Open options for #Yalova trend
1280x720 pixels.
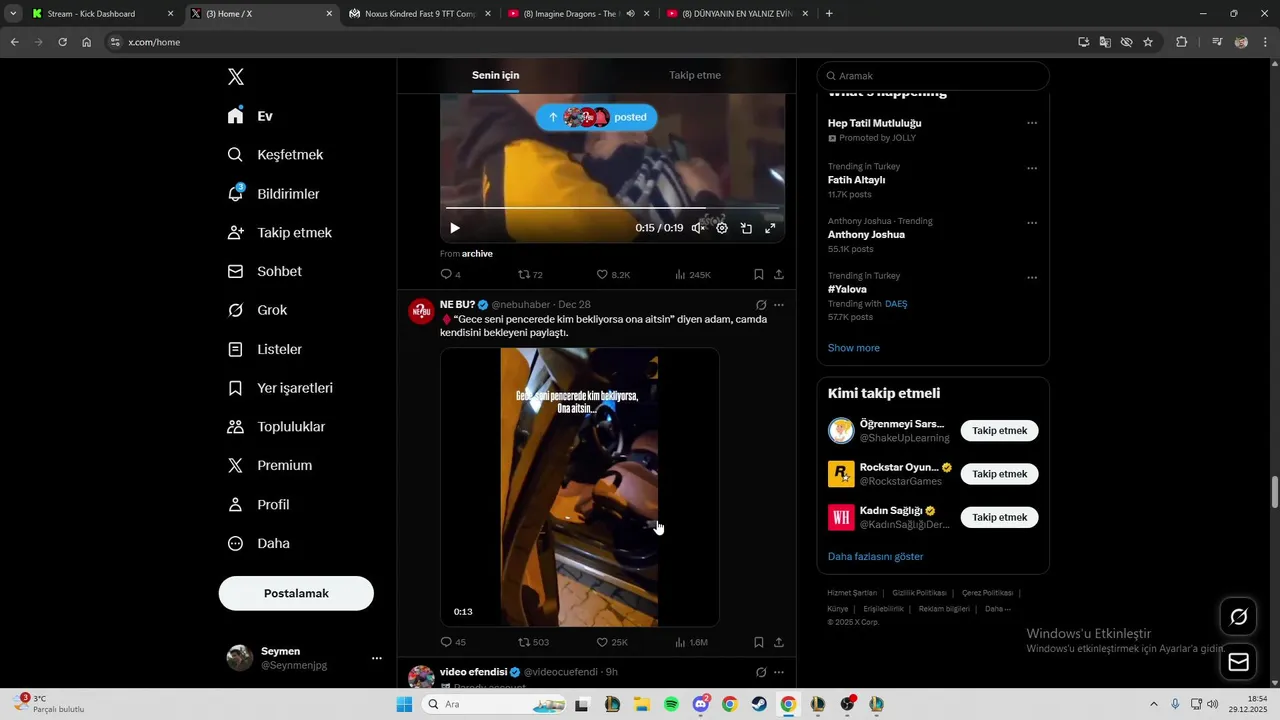pos(1032,277)
